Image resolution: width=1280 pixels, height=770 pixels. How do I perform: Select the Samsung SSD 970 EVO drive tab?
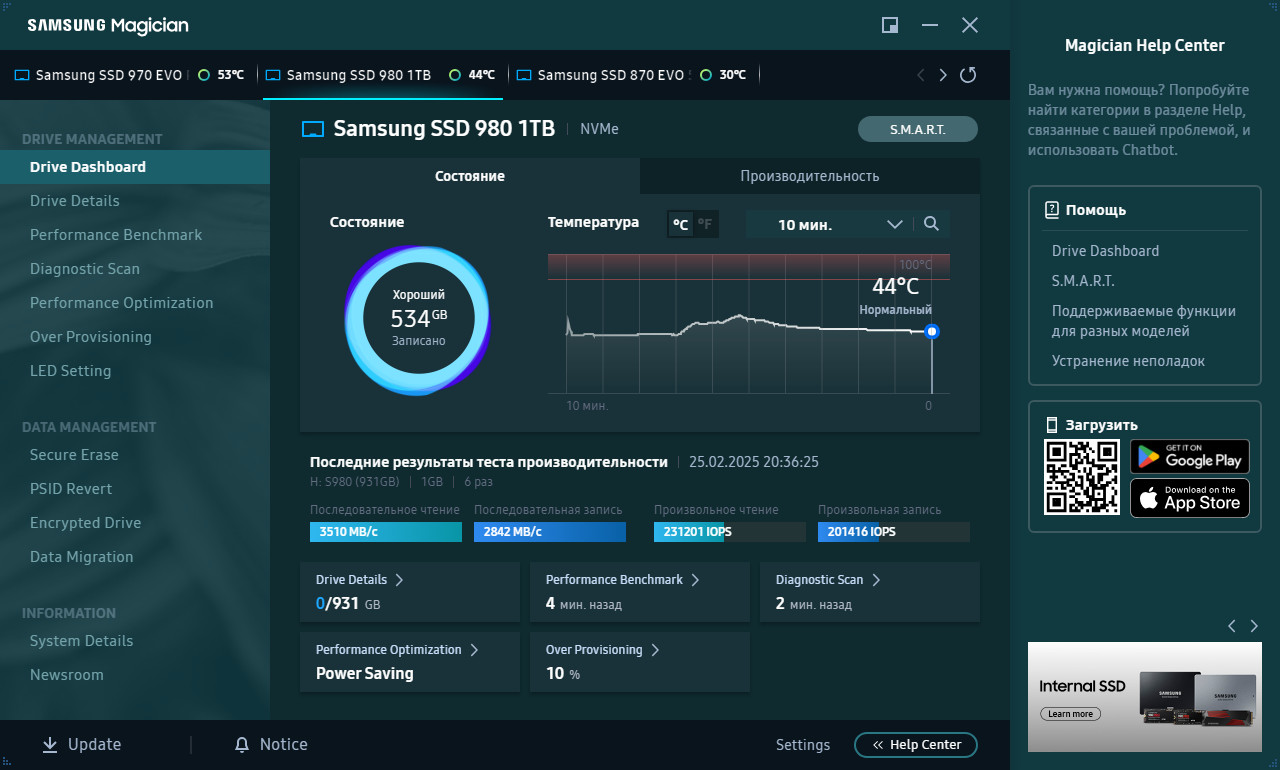[130, 75]
